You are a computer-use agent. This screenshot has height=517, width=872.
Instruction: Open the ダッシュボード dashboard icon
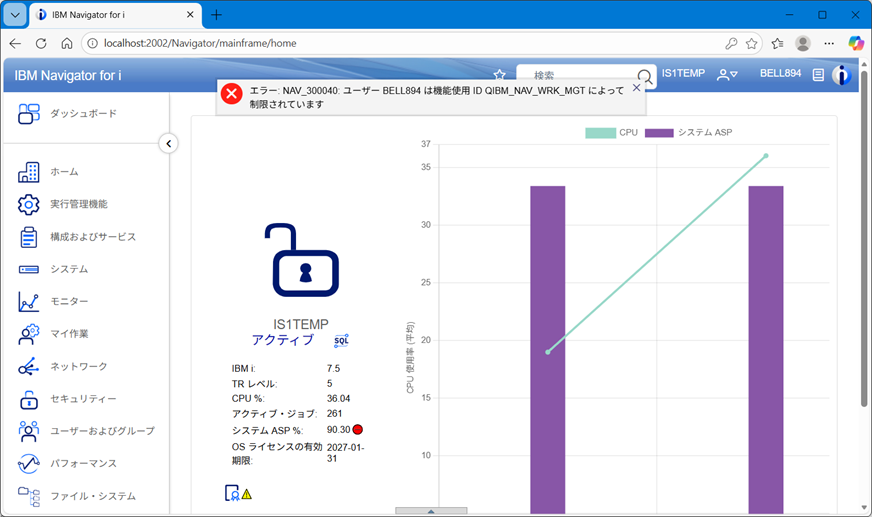28,114
